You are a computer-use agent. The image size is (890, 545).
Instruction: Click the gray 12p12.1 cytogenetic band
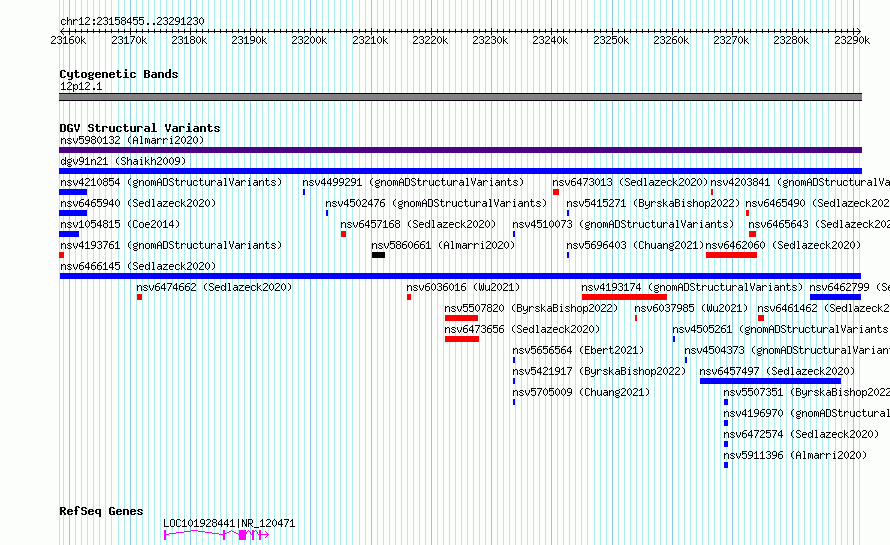pyautogui.click(x=460, y=97)
